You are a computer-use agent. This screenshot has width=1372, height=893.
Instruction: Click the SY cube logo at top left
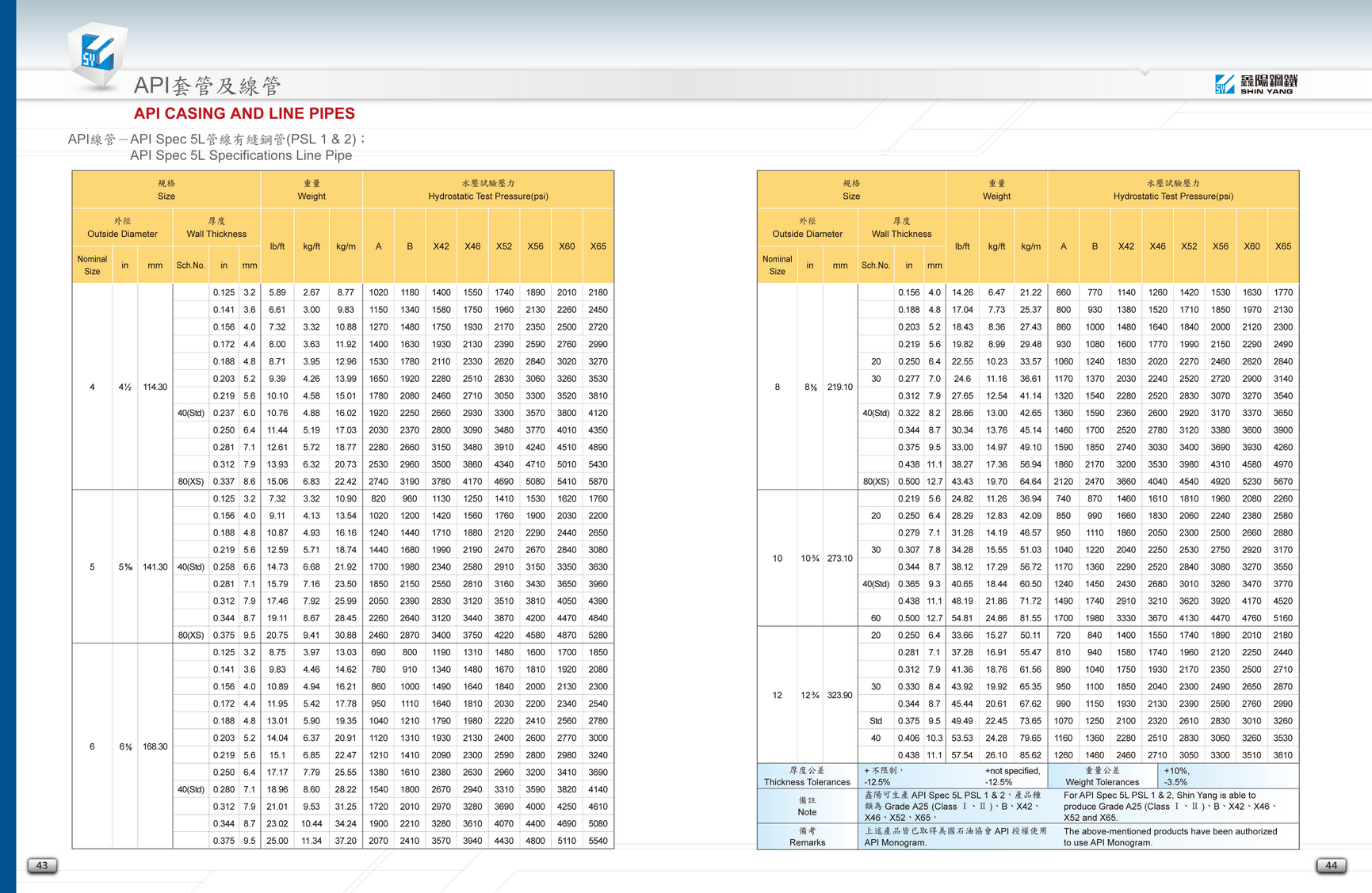tap(97, 54)
